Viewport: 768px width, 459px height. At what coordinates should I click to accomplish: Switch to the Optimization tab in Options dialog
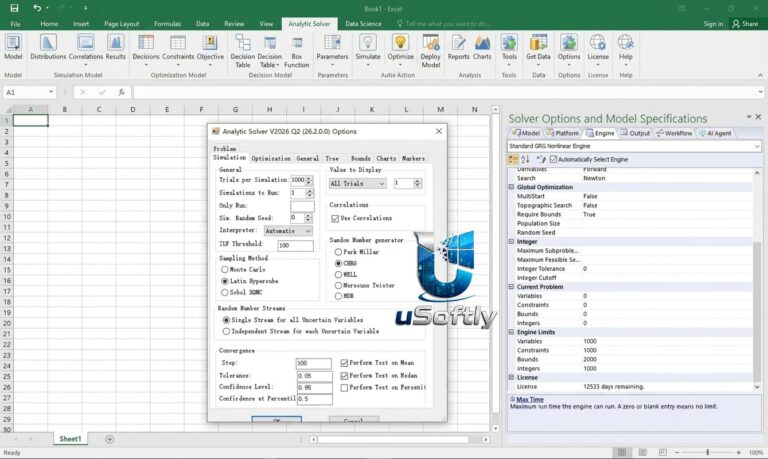(x=271, y=158)
